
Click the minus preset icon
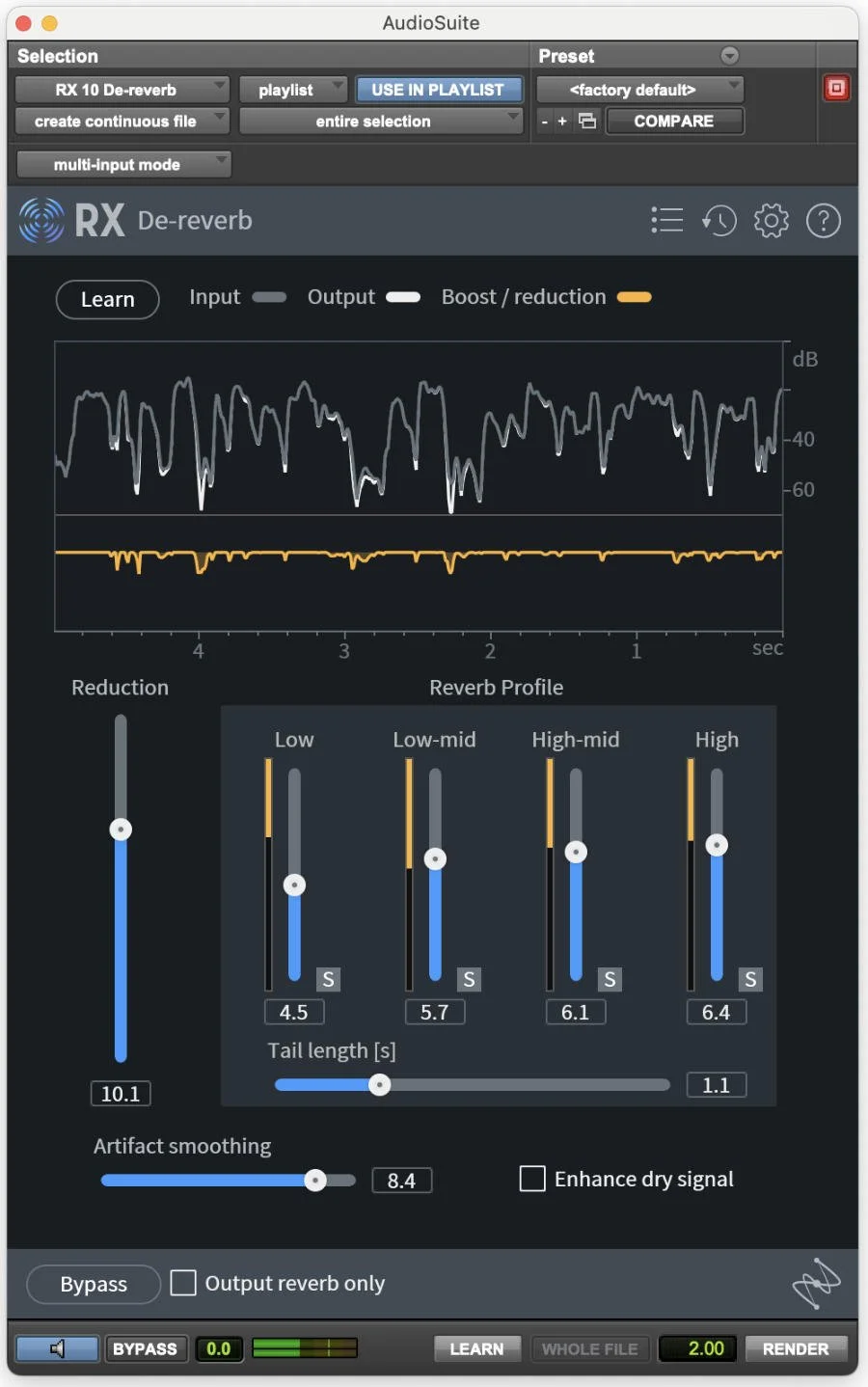point(545,122)
